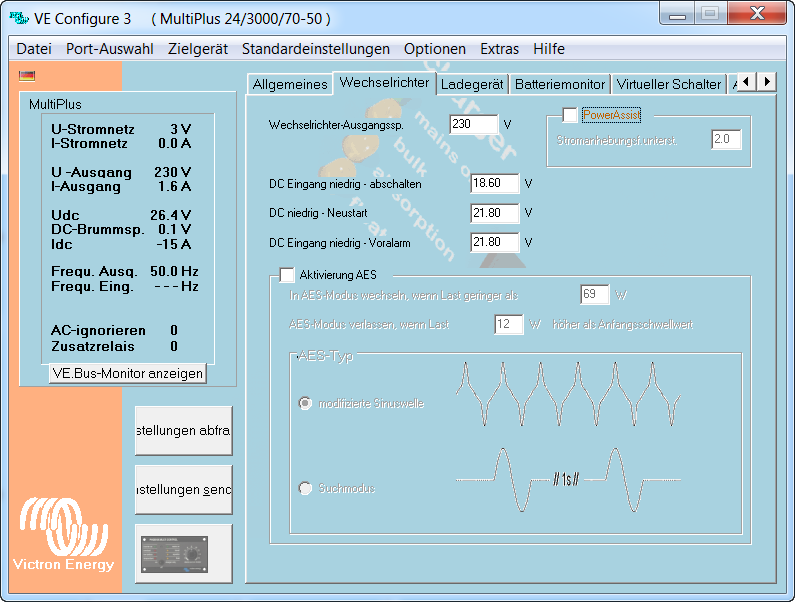This screenshot has height=602, width=795.
Task: Open the Virtueller Schalter tab
Action: (668, 84)
